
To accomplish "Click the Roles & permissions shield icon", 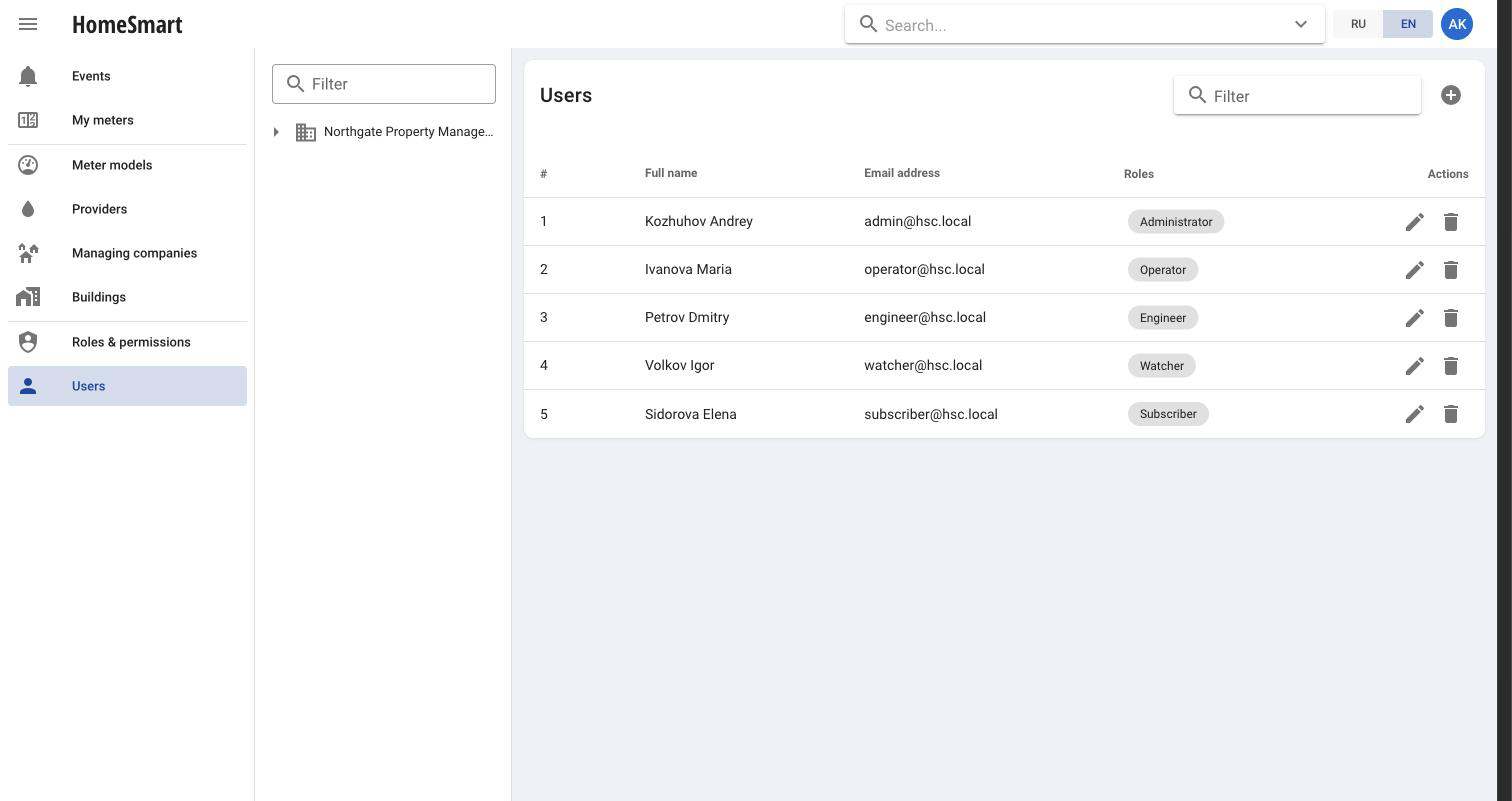I will pyautogui.click(x=28, y=342).
